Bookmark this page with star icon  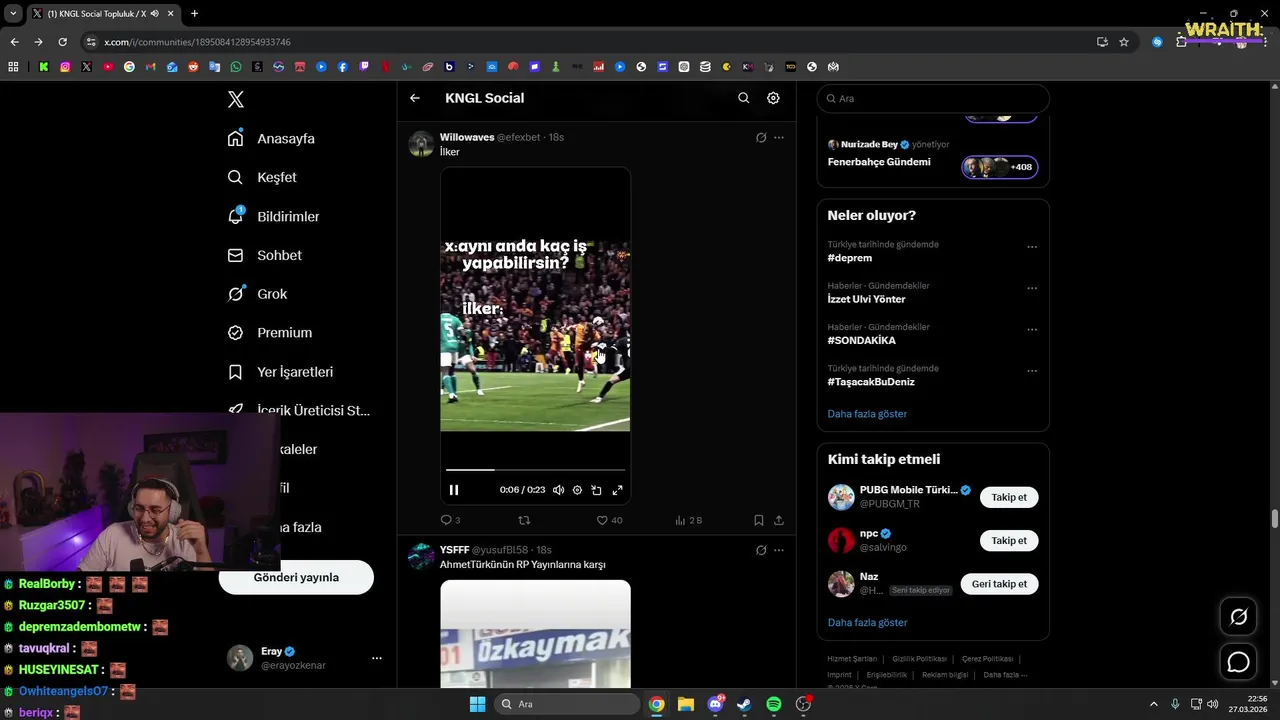click(x=1124, y=42)
